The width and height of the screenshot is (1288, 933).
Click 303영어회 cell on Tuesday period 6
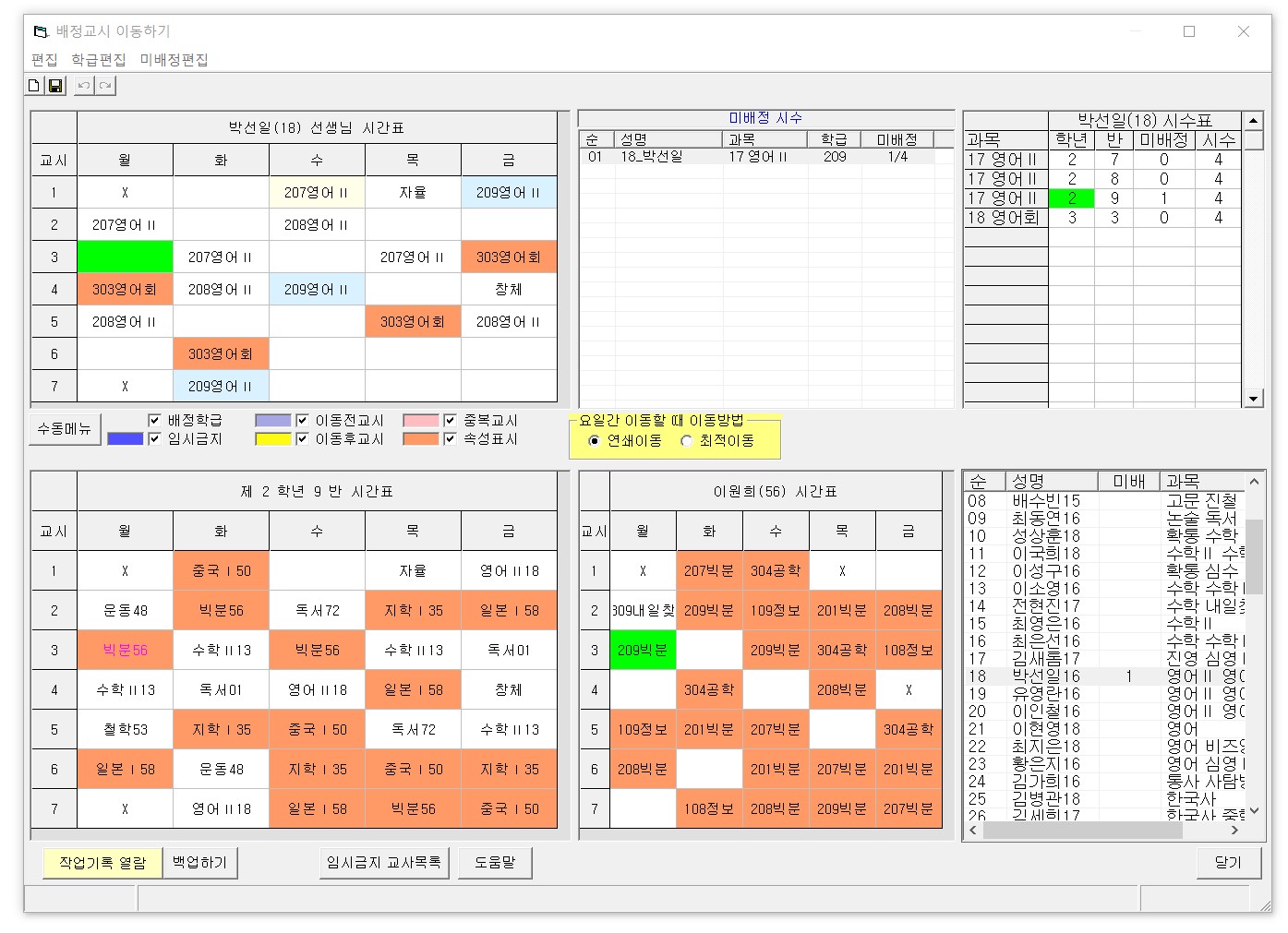[x=221, y=353]
